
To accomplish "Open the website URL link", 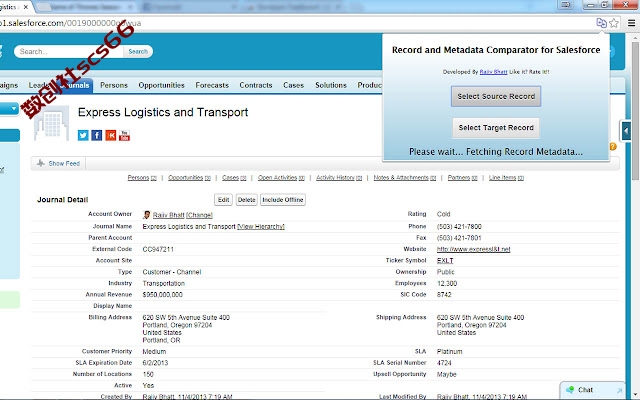I will click(473, 249).
